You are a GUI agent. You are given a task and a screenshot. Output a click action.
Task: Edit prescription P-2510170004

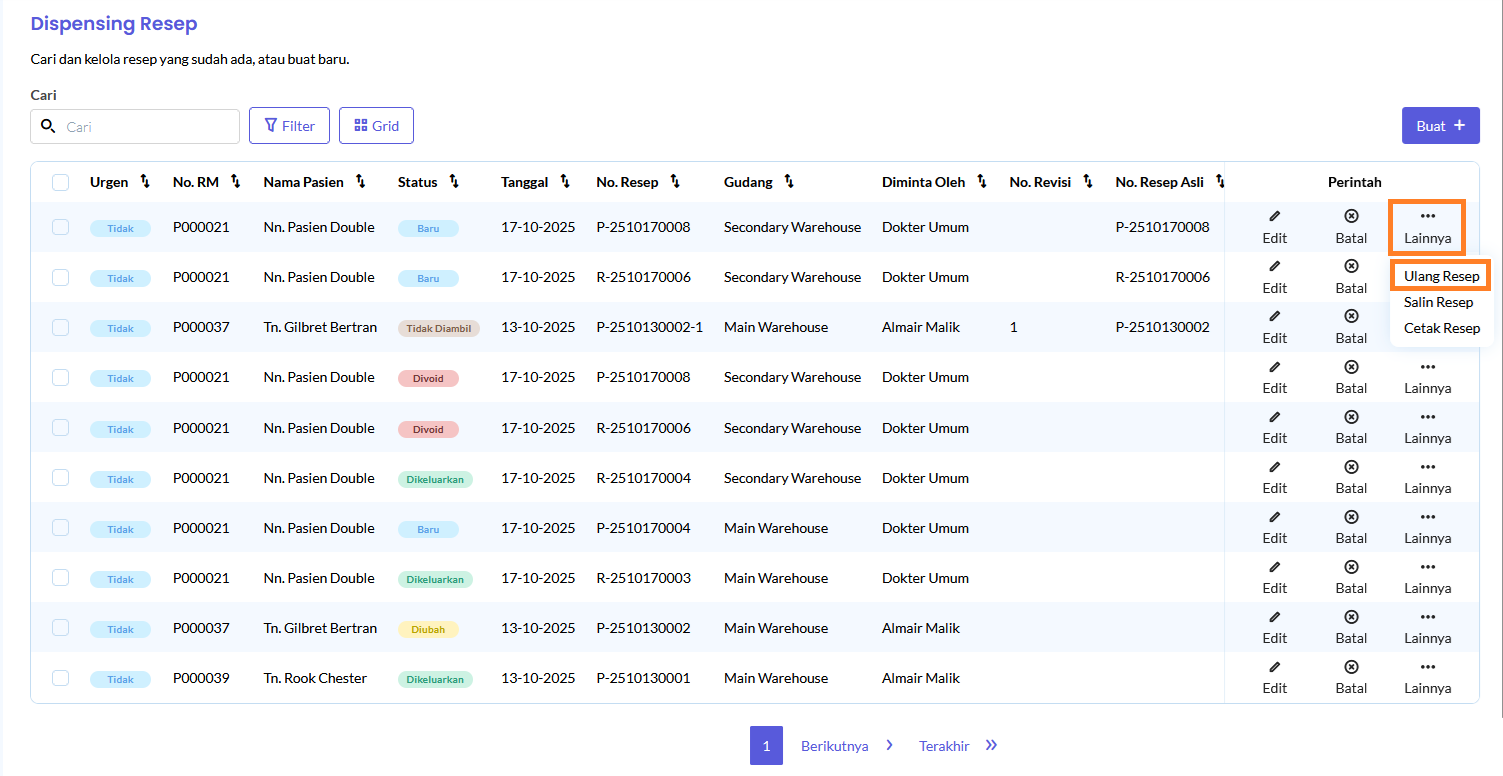(1274, 527)
